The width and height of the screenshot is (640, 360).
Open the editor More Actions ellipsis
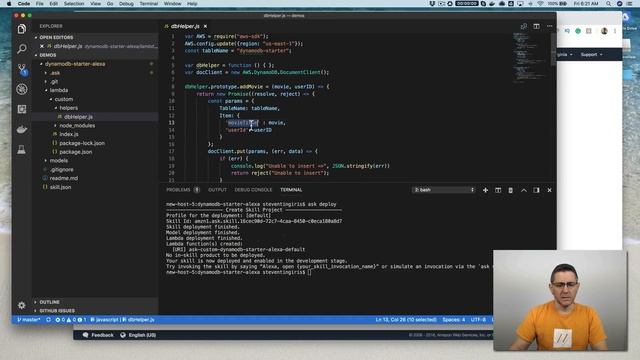point(549,26)
